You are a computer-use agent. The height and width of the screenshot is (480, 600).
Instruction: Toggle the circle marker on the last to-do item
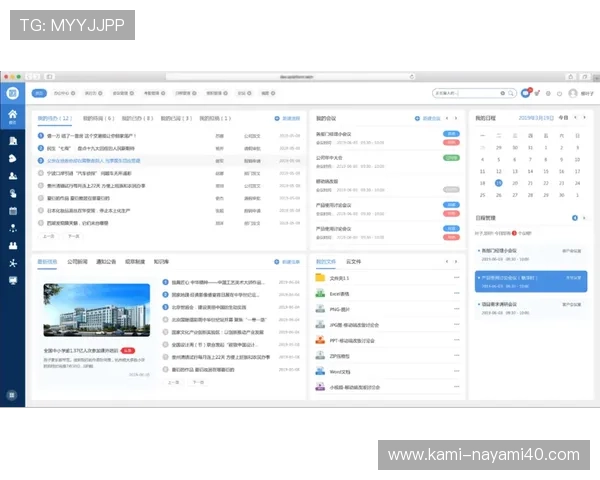tap(41, 222)
